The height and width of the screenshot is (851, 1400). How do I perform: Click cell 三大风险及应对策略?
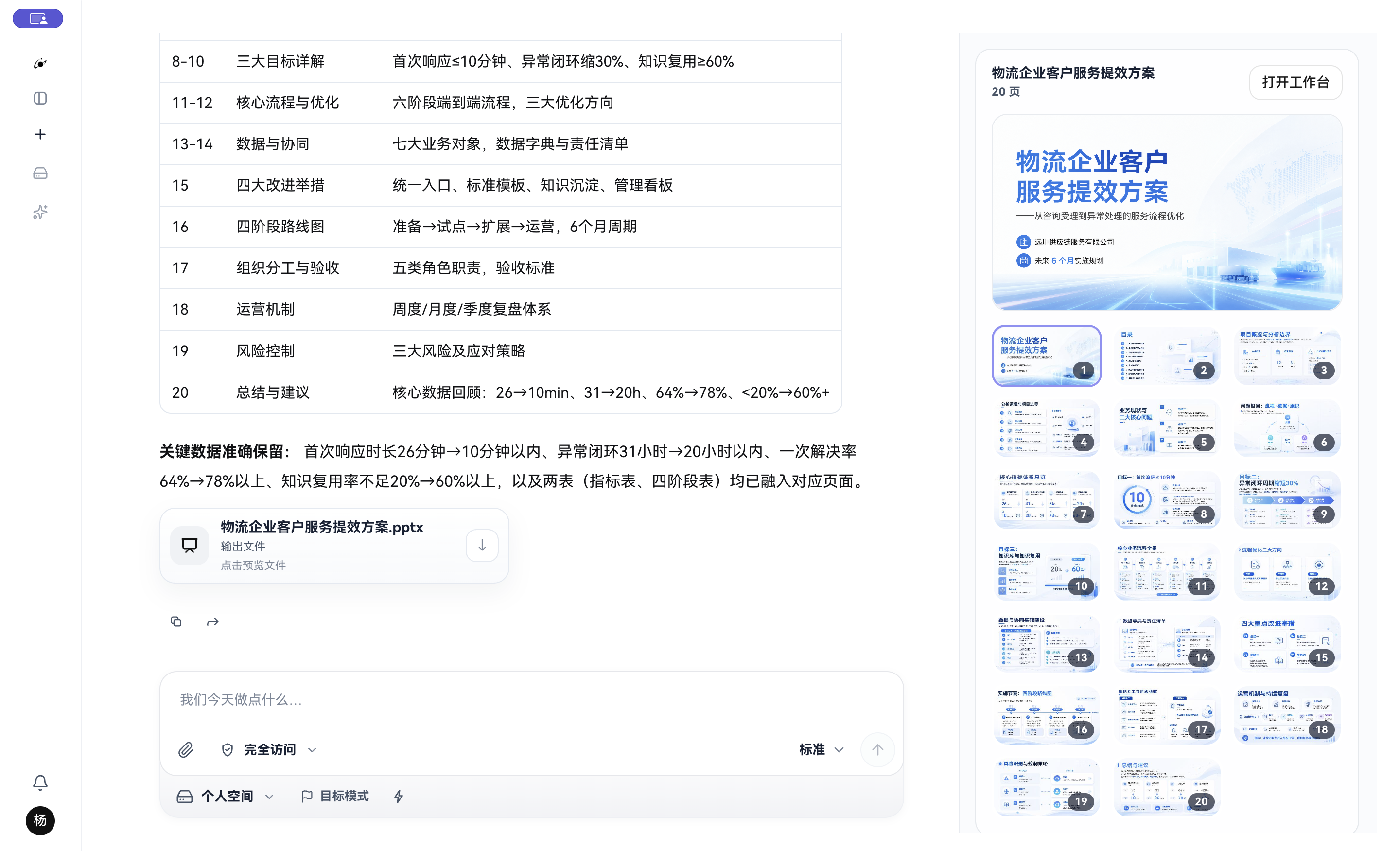coord(458,351)
